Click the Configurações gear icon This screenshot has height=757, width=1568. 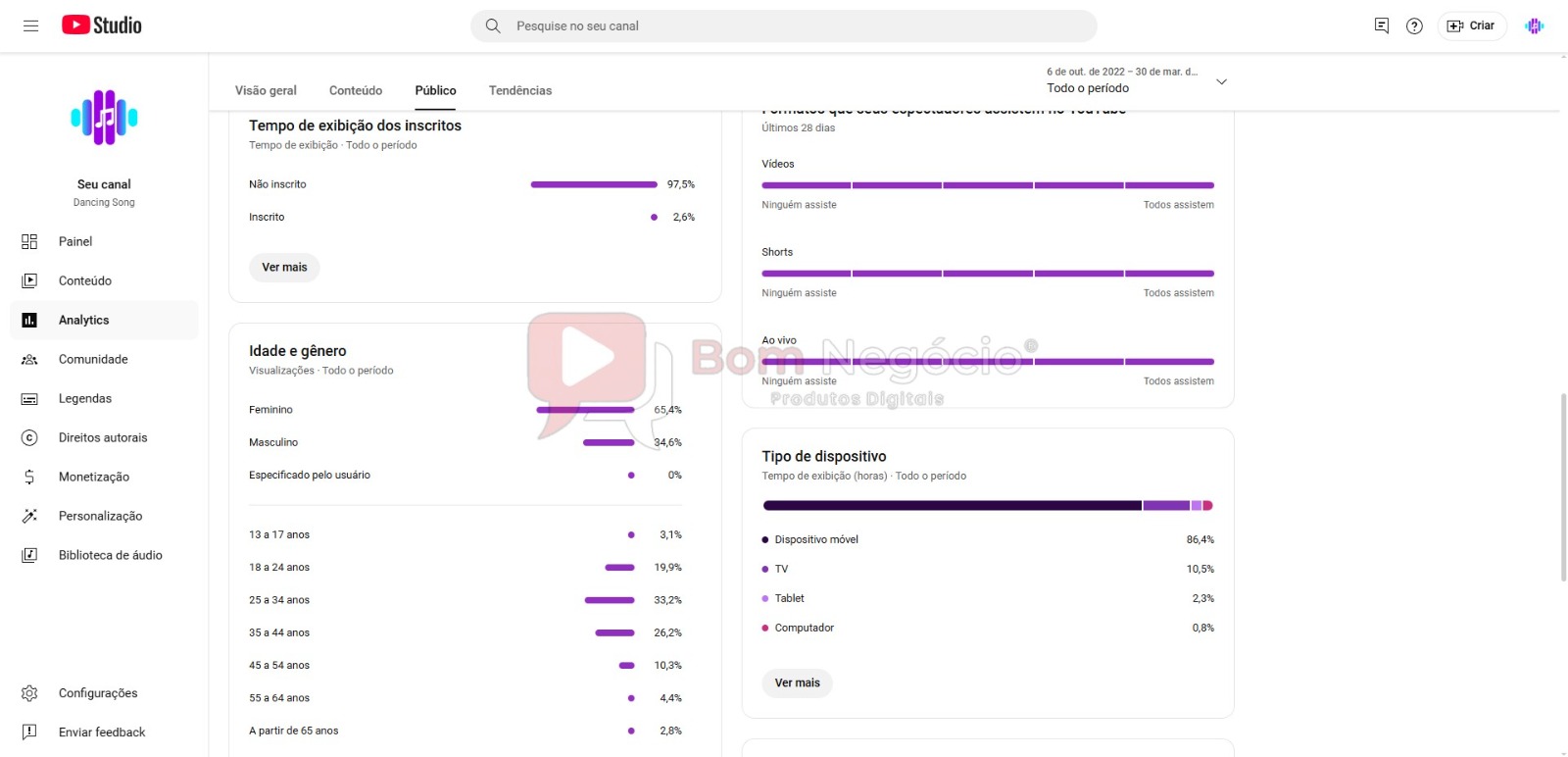tap(29, 693)
